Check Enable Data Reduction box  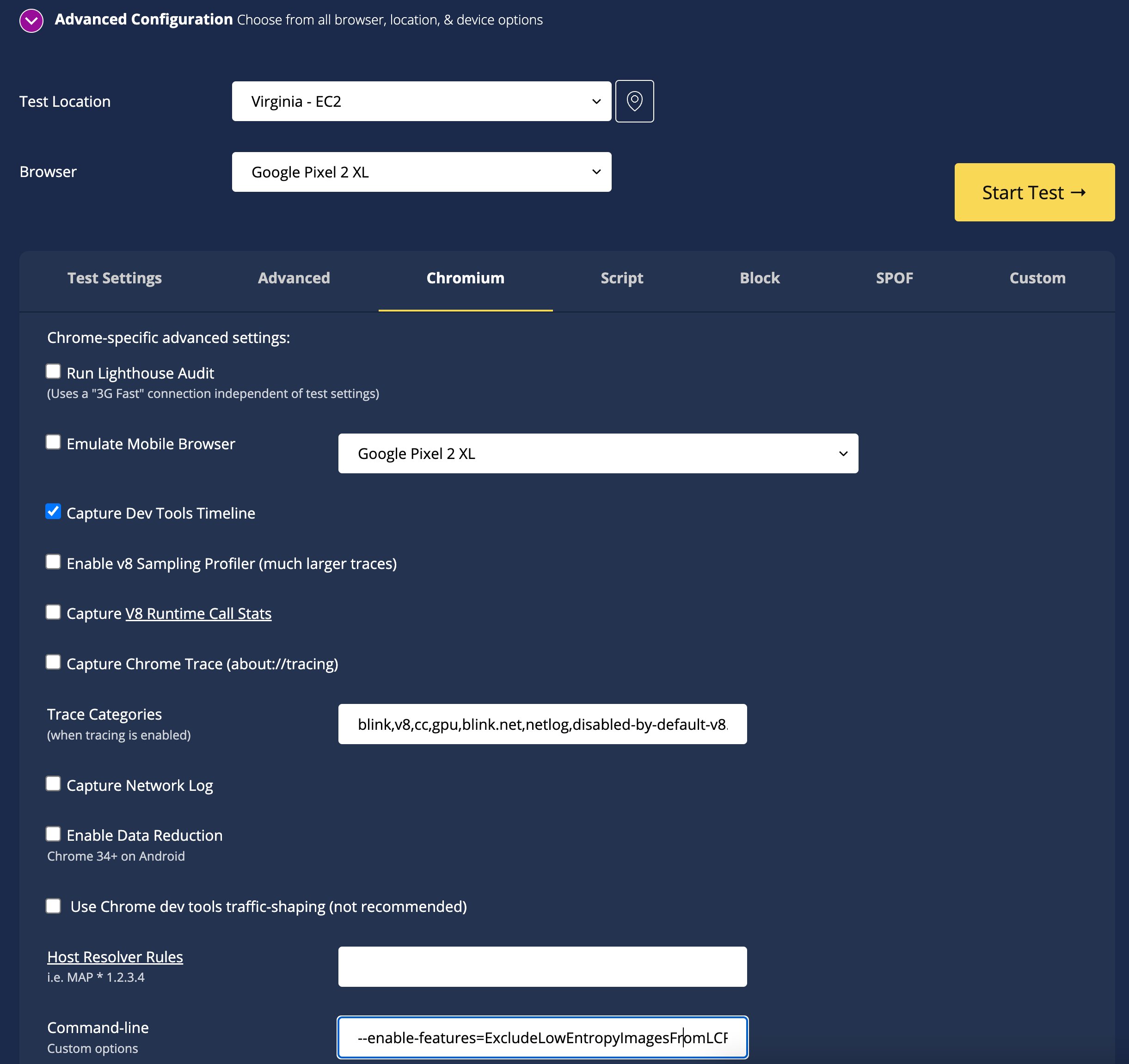pos(53,833)
